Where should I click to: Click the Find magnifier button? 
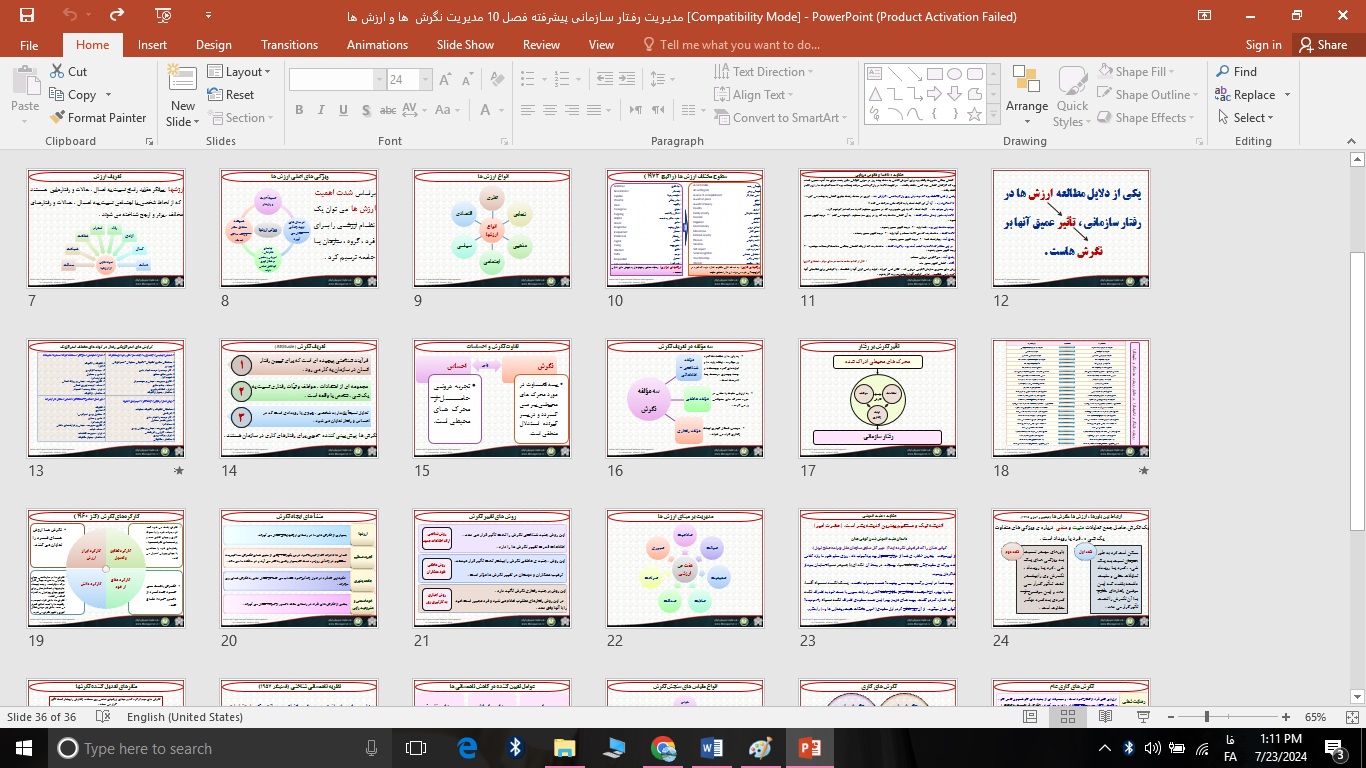tap(1237, 72)
